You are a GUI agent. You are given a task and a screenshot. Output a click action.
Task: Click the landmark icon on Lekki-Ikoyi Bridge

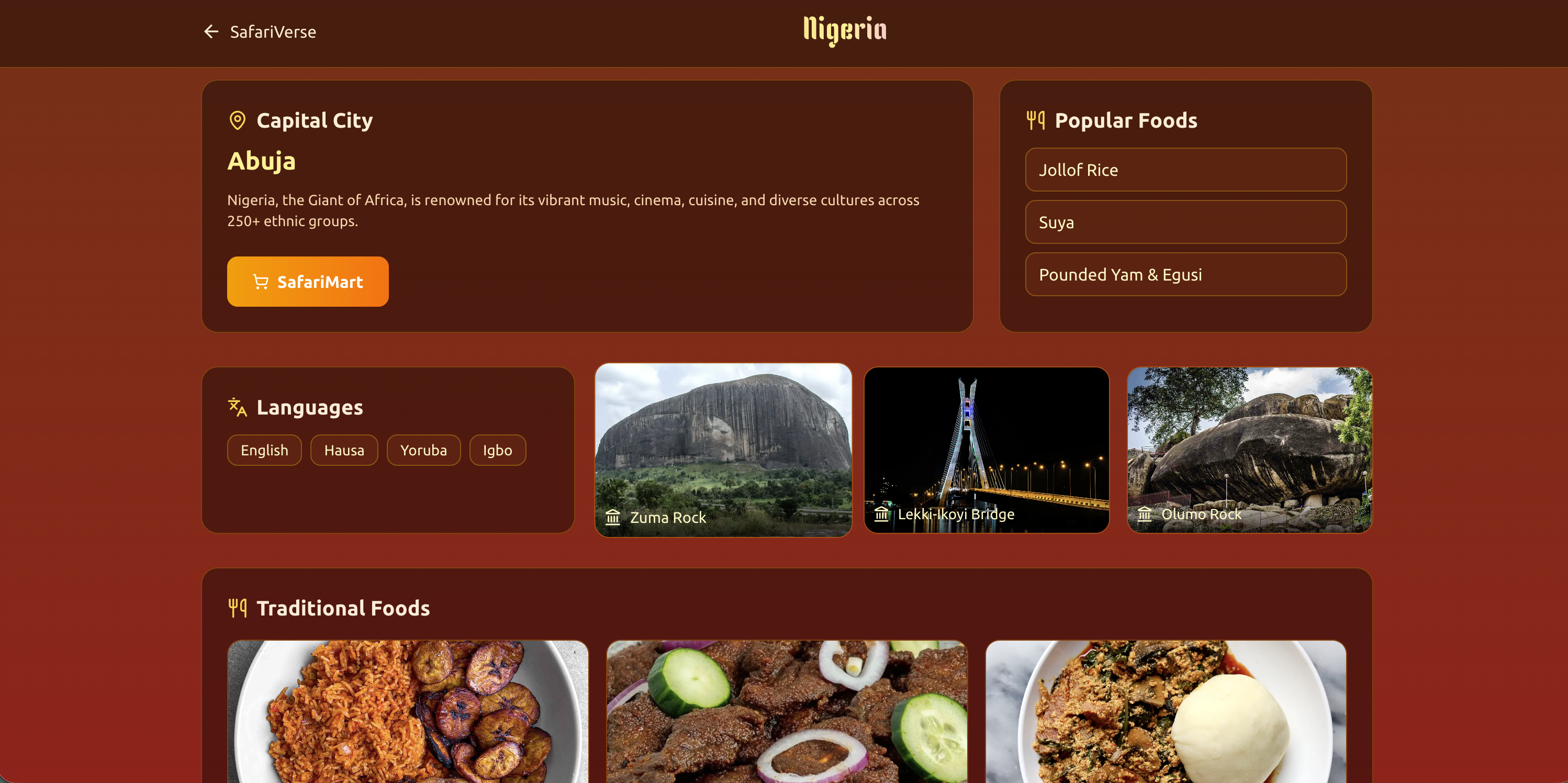pos(881,514)
